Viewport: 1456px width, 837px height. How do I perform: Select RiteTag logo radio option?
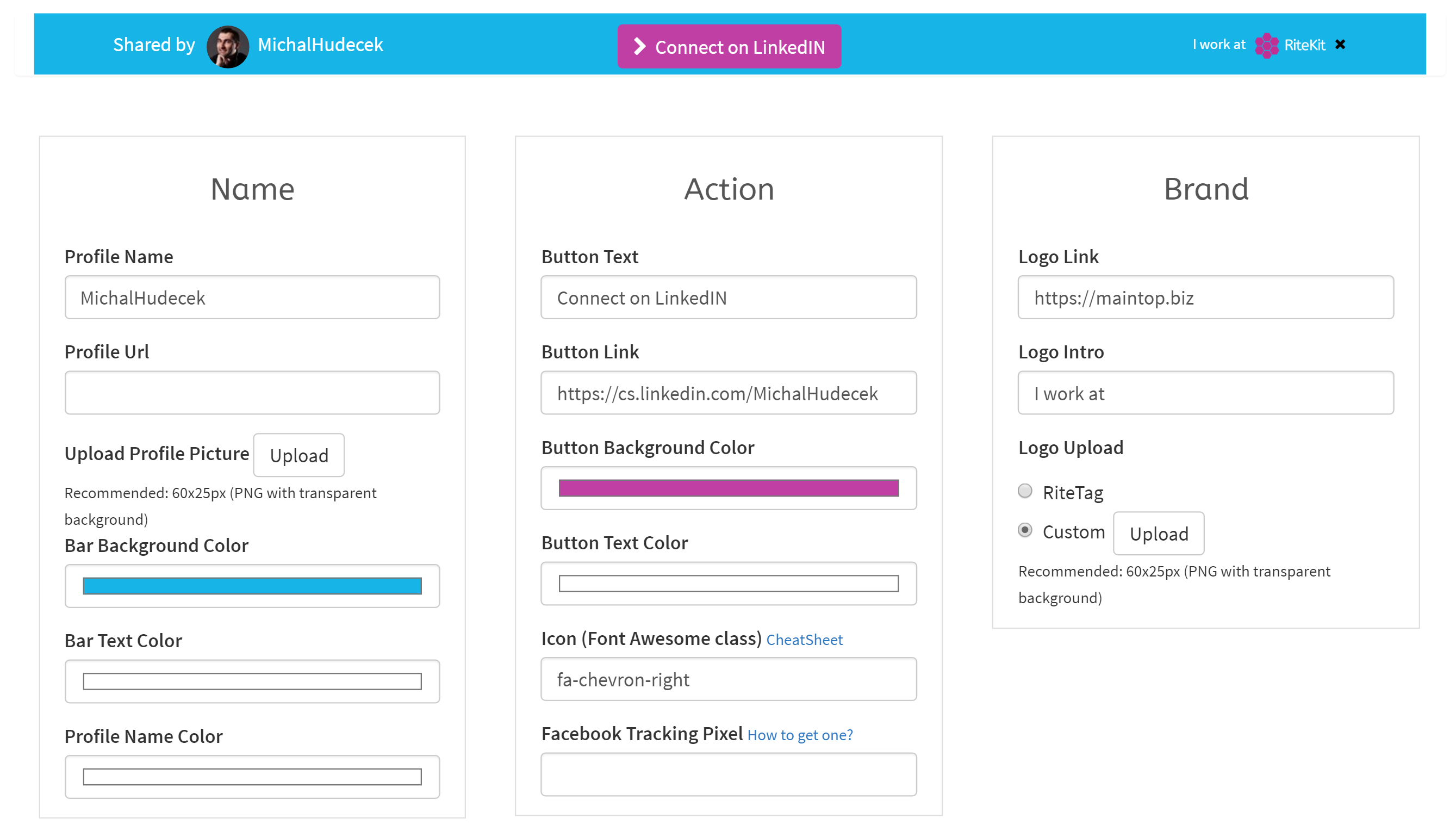pyautogui.click(x=1024, y=491)
